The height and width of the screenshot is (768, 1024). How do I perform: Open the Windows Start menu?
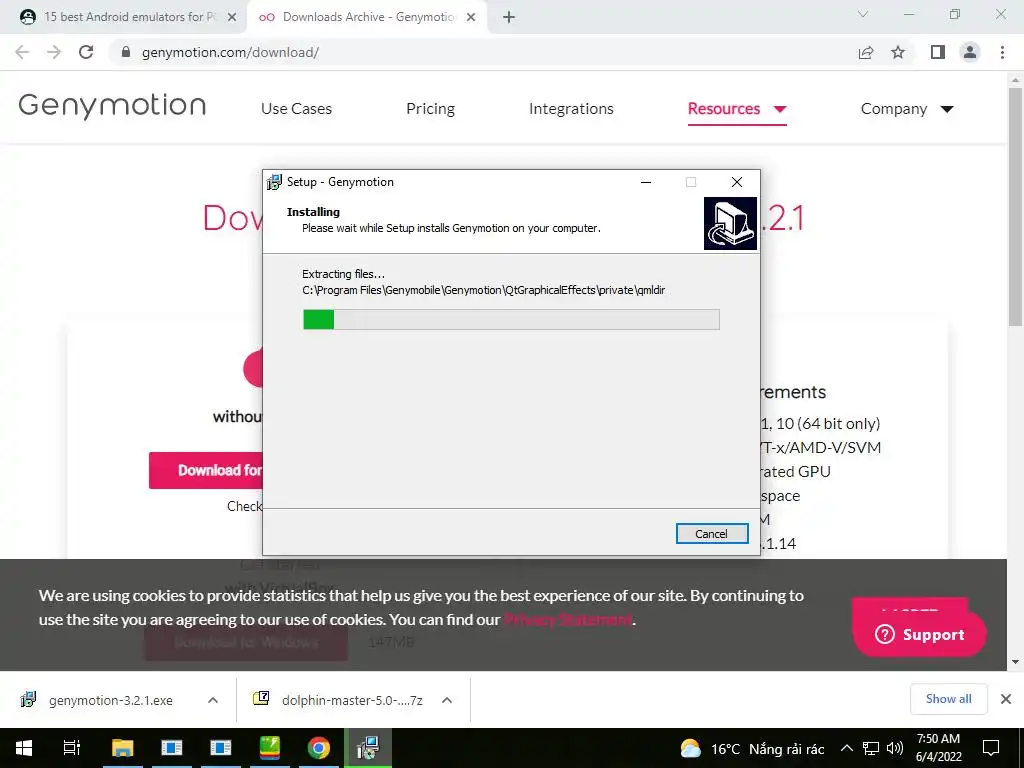(x=24, y=748)
